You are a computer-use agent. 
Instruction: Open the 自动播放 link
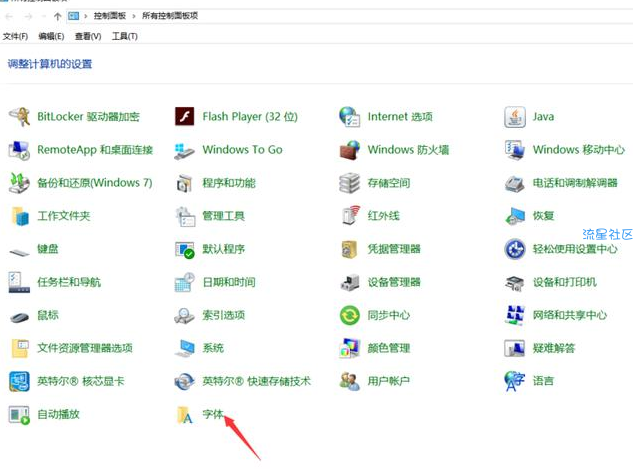[59, 414]
